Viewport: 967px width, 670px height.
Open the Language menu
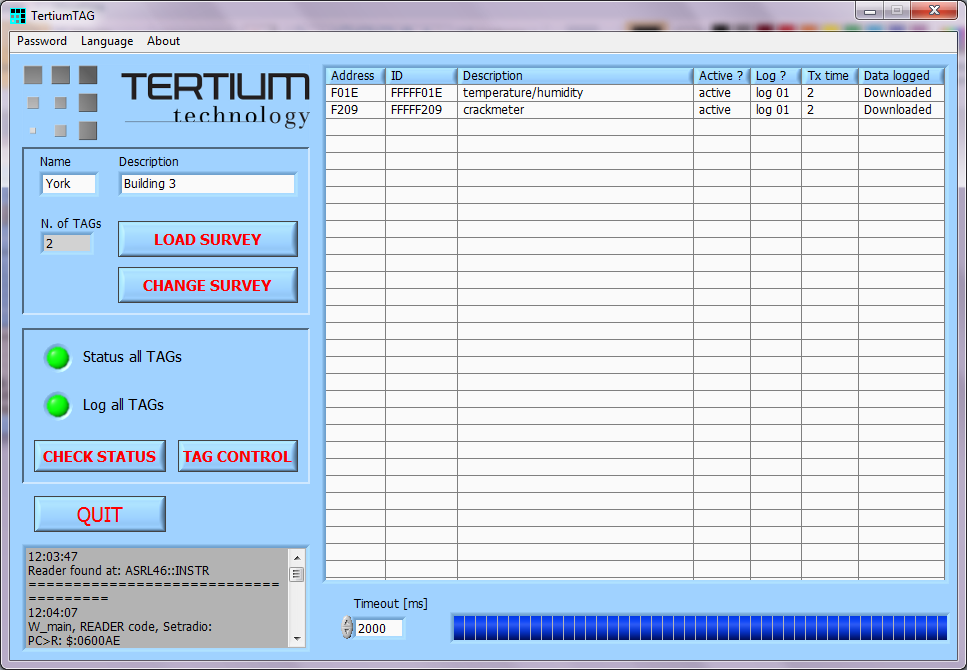point(107,41)
